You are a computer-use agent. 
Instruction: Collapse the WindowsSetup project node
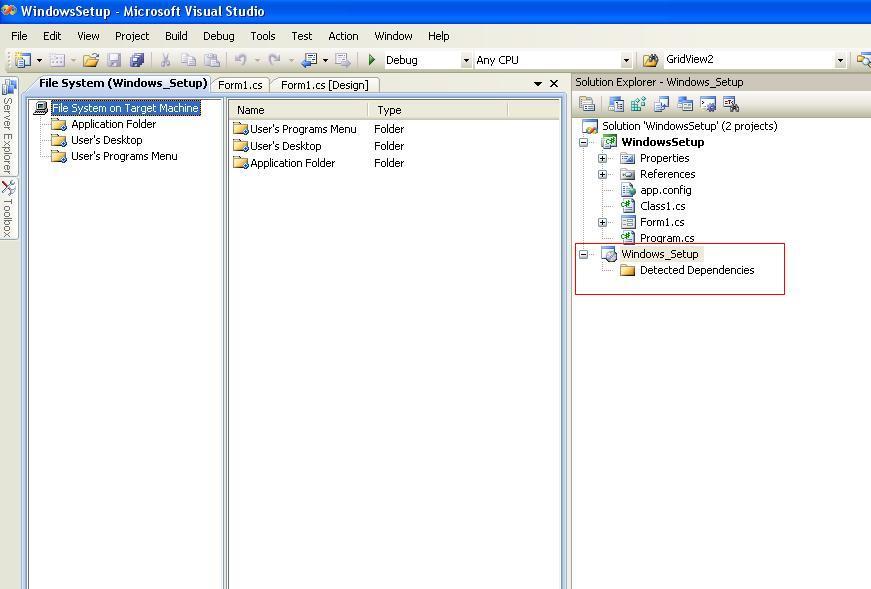pos(583,142)
